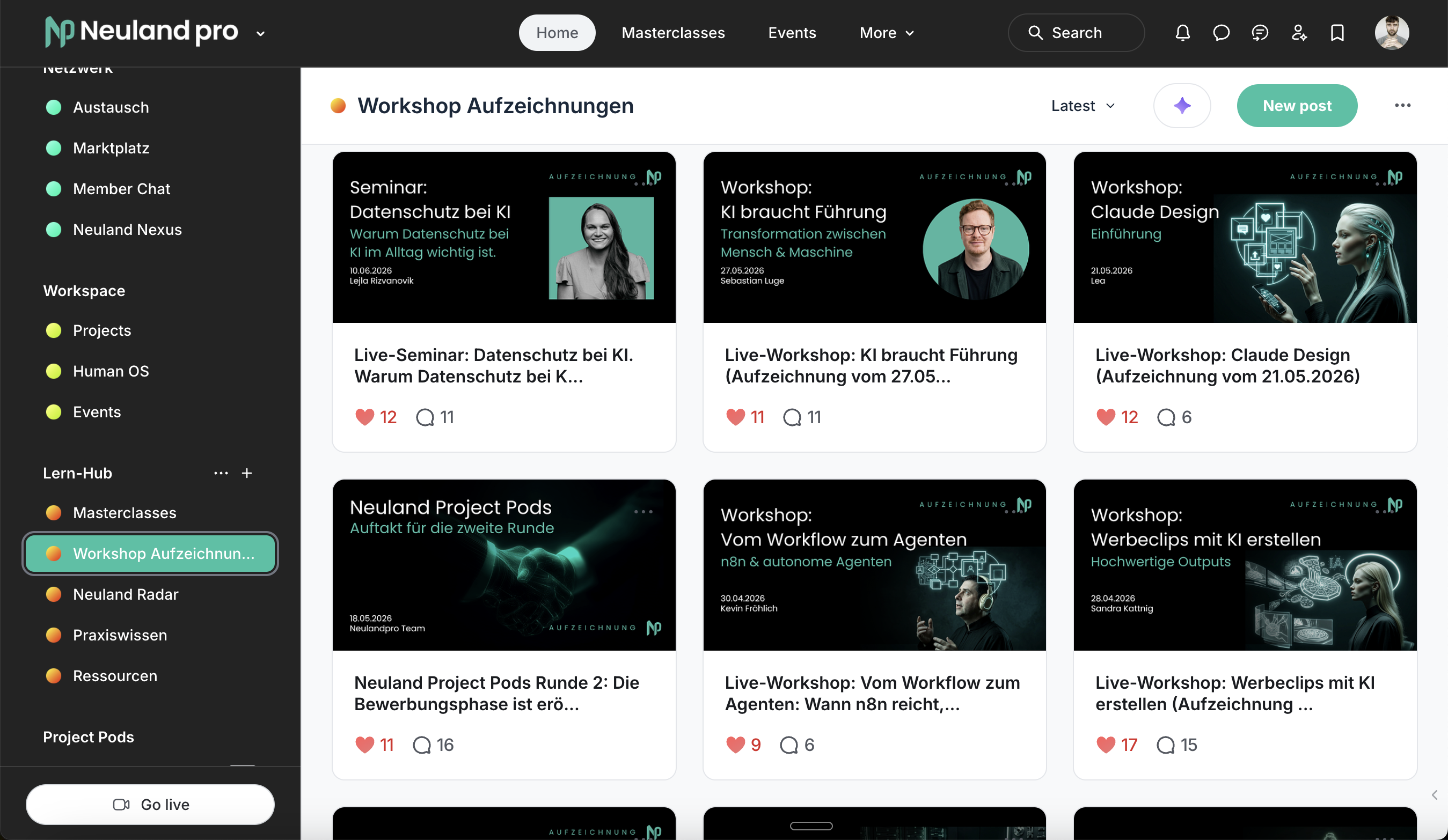Create a New post
The height and width of the screenshot is (840, 1448).
(x=1297, y=106)
